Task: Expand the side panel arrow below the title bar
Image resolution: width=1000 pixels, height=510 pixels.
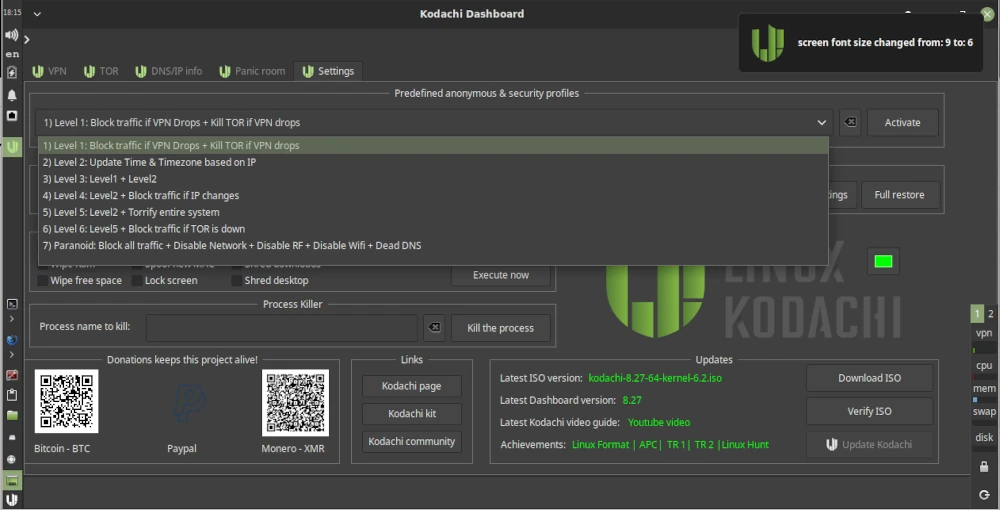Action: coord(27,40)
